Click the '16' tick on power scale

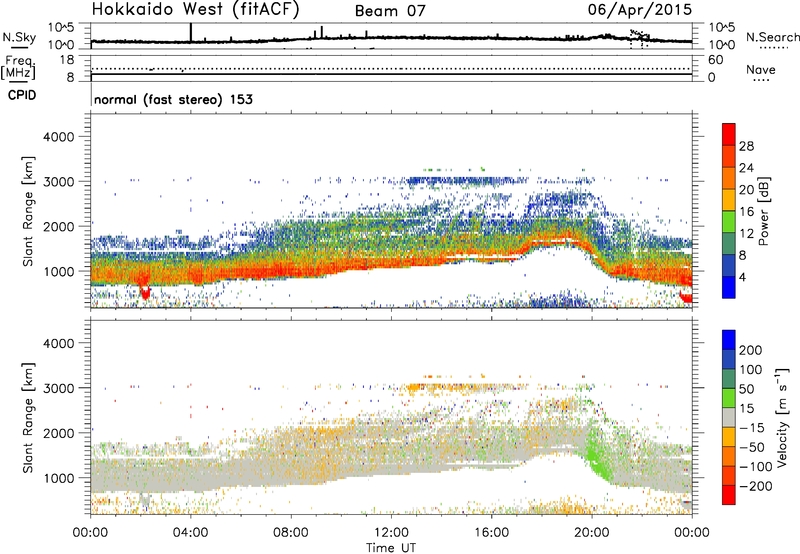coord(746,212)
